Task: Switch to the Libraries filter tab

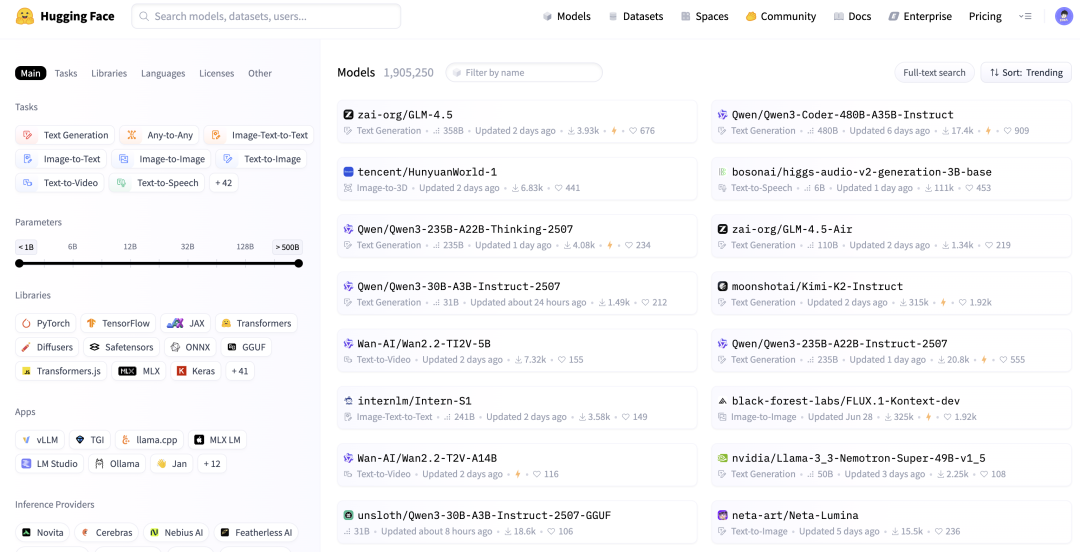Action: 109,73
